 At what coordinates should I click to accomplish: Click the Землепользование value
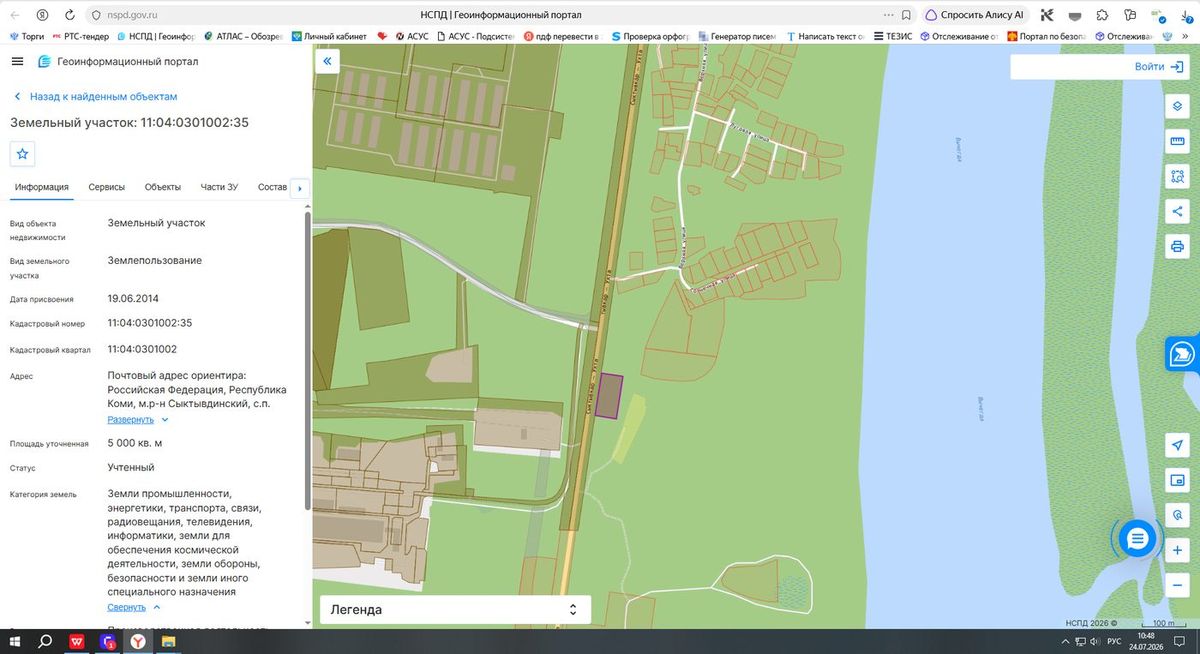pos(155,261)
